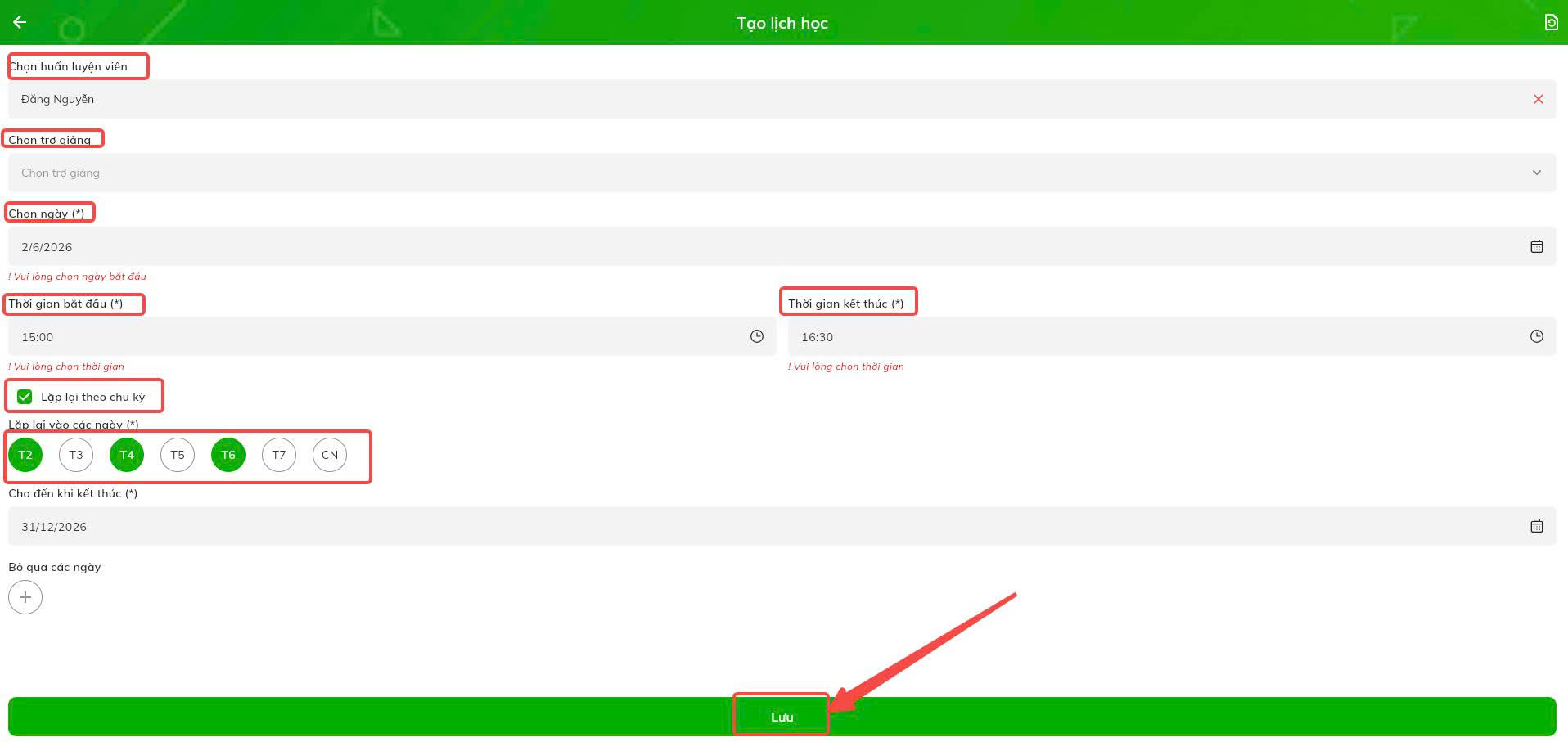
Task: Select T3 repeat day
Action: pos(76,455)
